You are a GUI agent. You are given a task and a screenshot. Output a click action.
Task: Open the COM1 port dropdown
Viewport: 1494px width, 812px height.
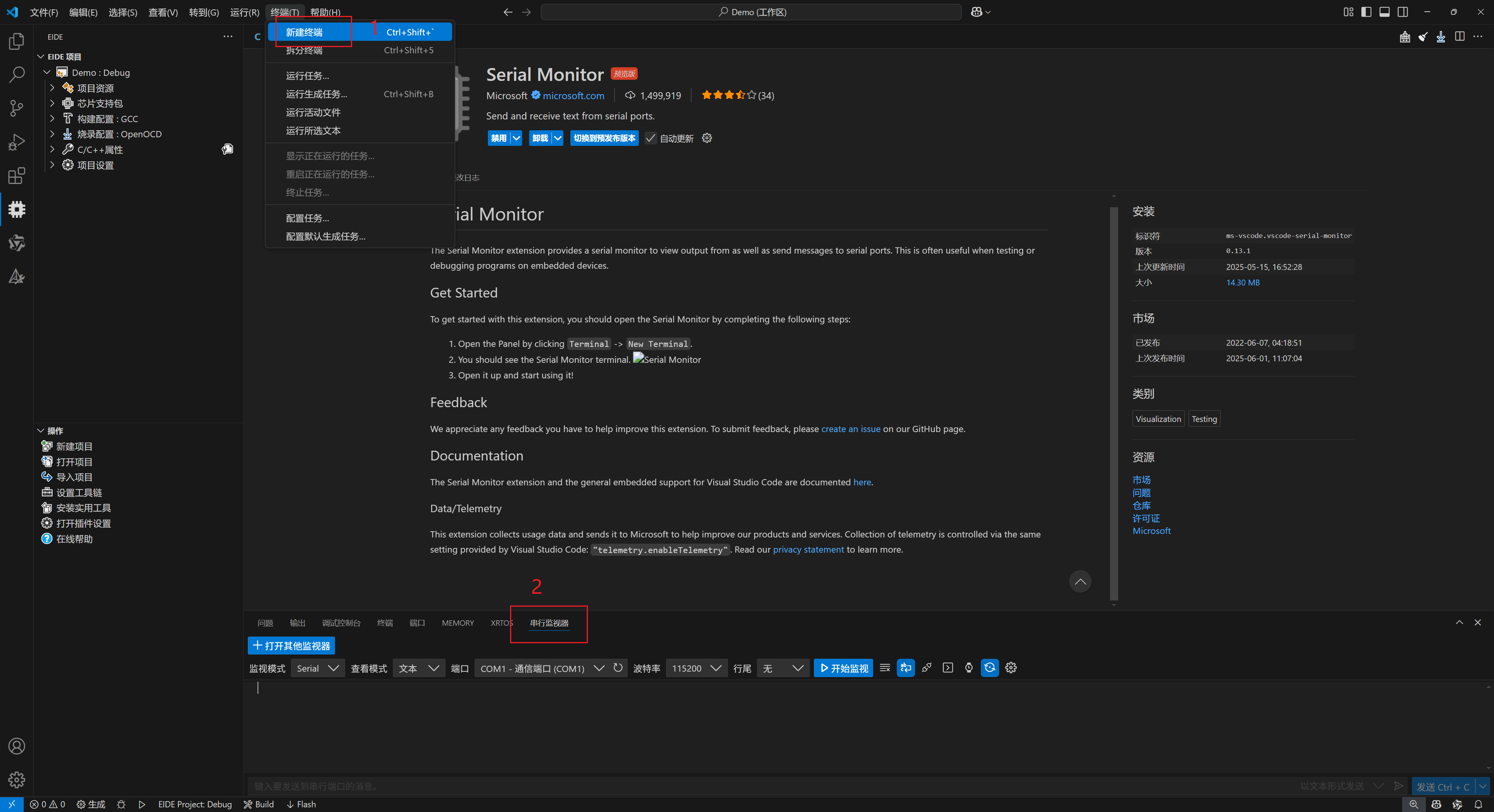[542, 668]
